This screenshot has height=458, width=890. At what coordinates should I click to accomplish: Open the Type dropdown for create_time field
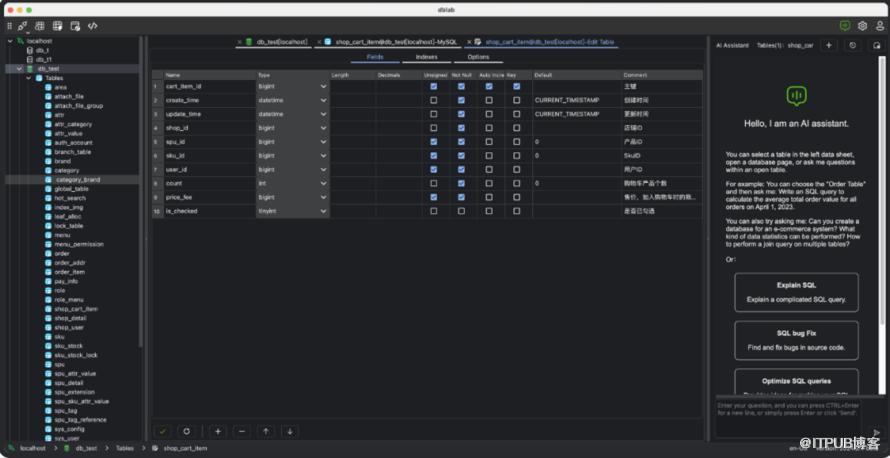click(x=323, y=100)
